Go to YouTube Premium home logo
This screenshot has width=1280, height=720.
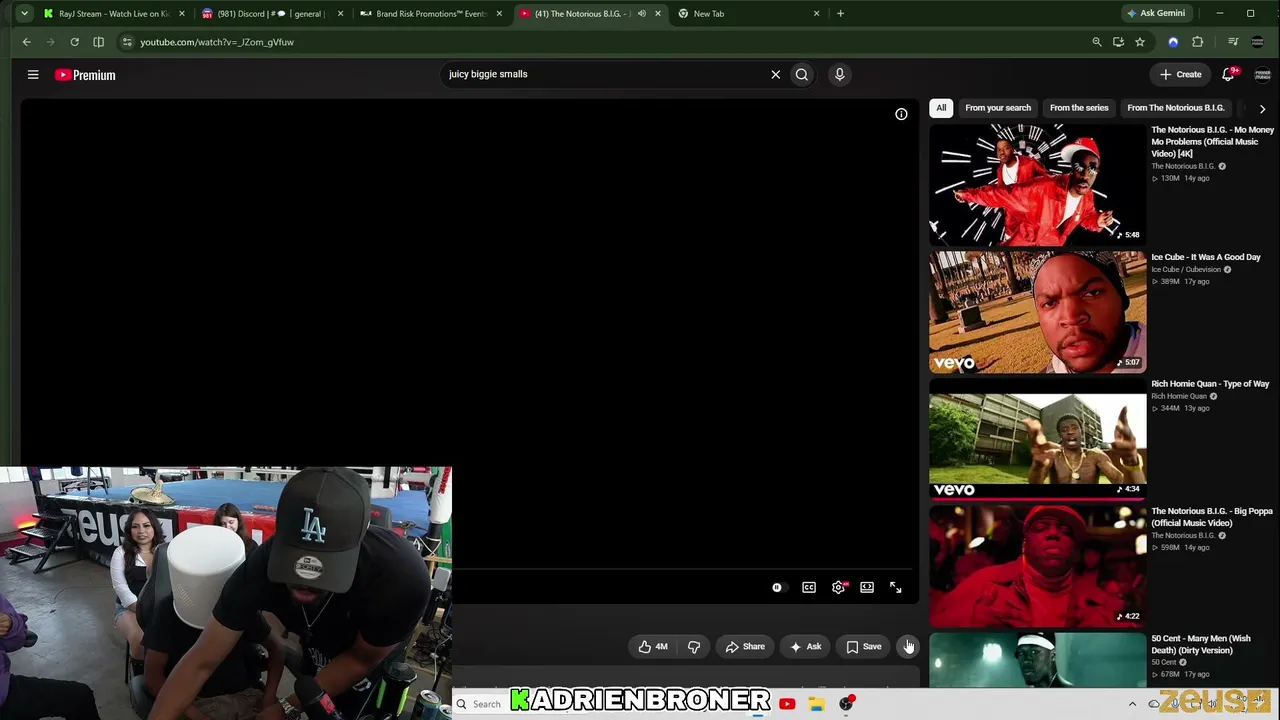pos(85,75)
